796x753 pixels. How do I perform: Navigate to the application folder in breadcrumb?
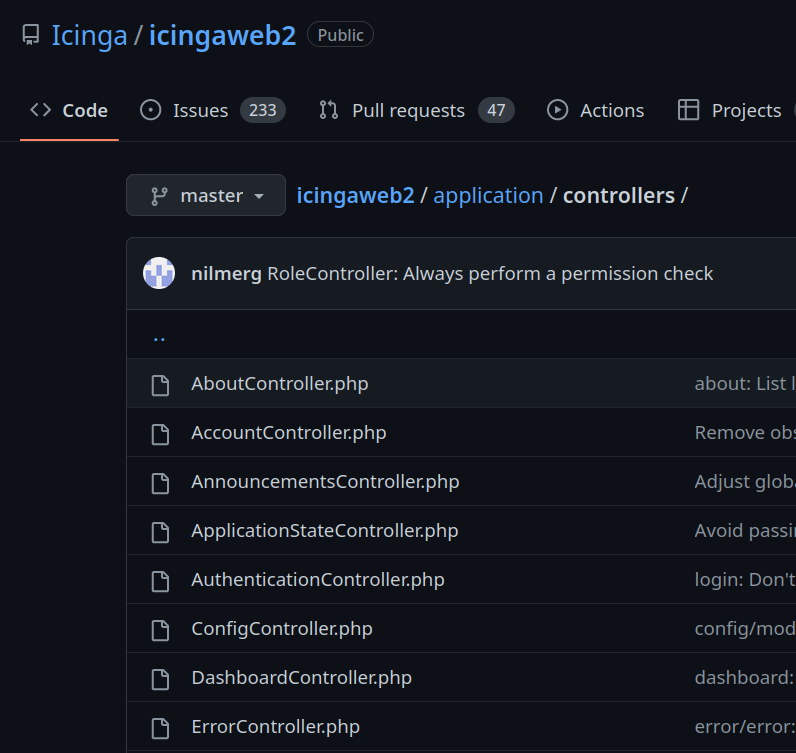coord(488,195)
